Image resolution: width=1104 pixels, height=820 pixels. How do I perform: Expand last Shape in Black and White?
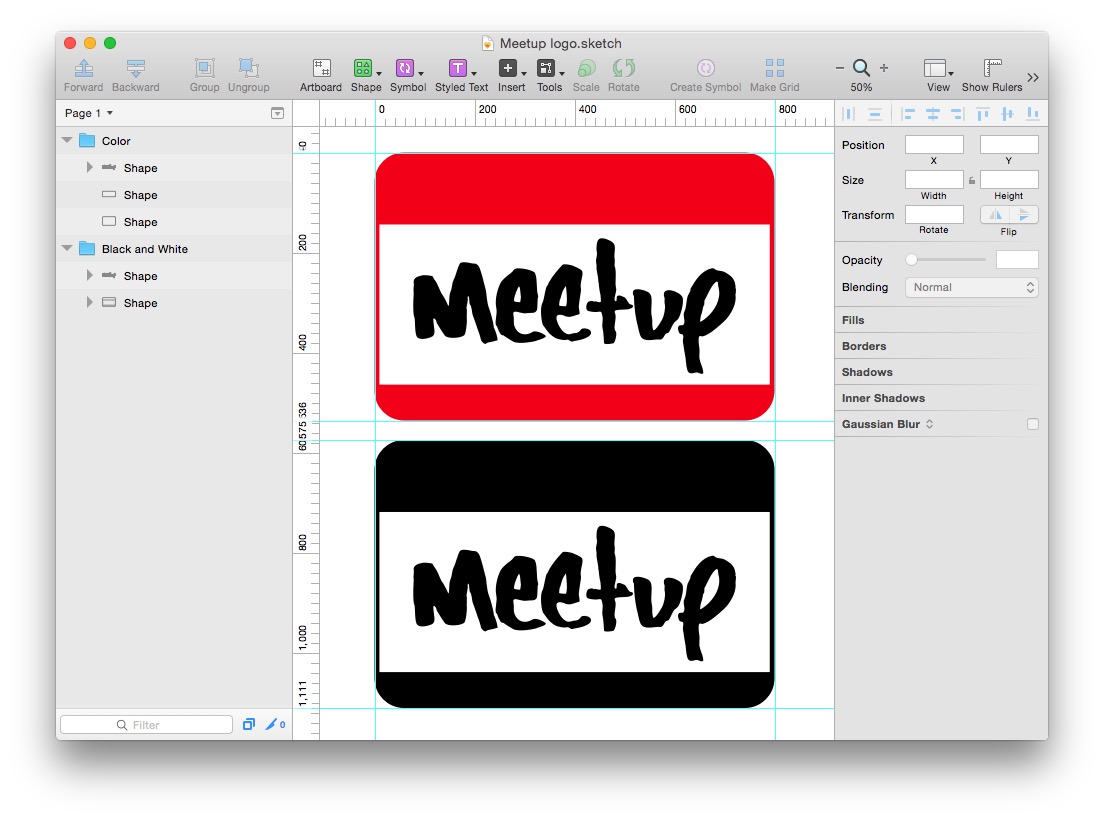[89, 303]
